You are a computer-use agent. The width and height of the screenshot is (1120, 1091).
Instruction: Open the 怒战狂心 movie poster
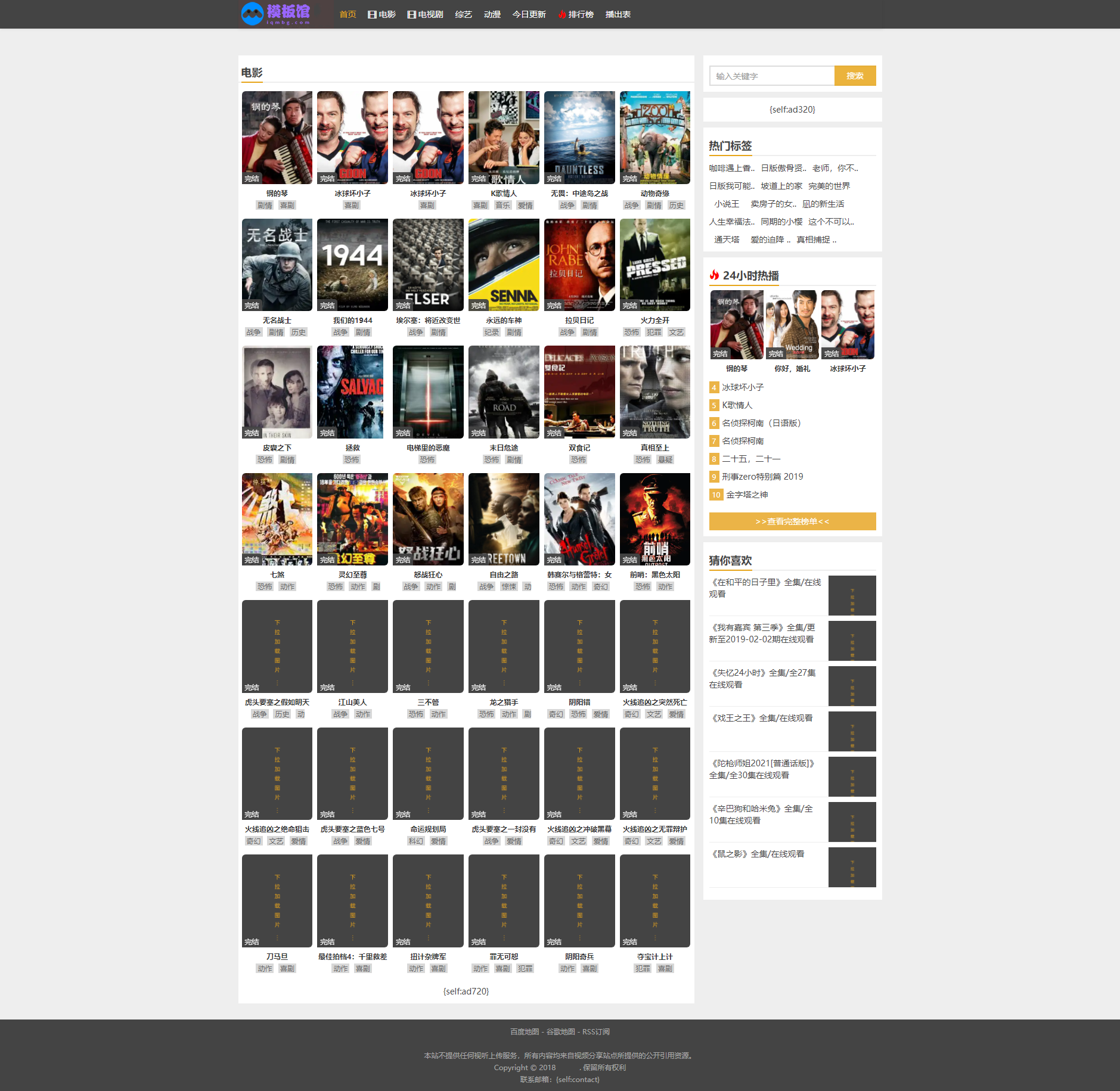tap(428, 519)
